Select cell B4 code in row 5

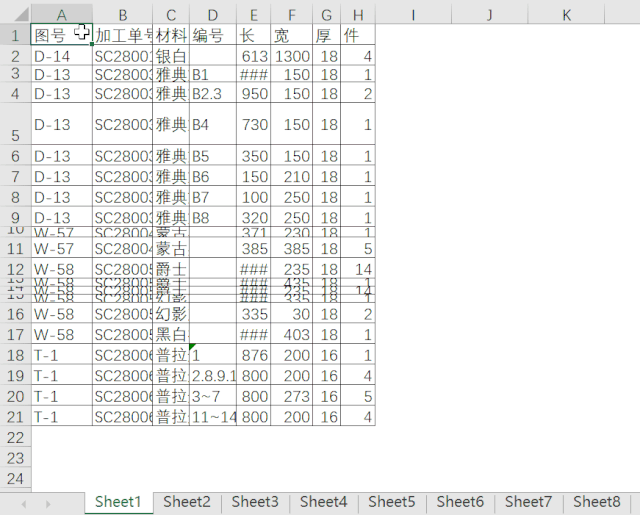213,124
